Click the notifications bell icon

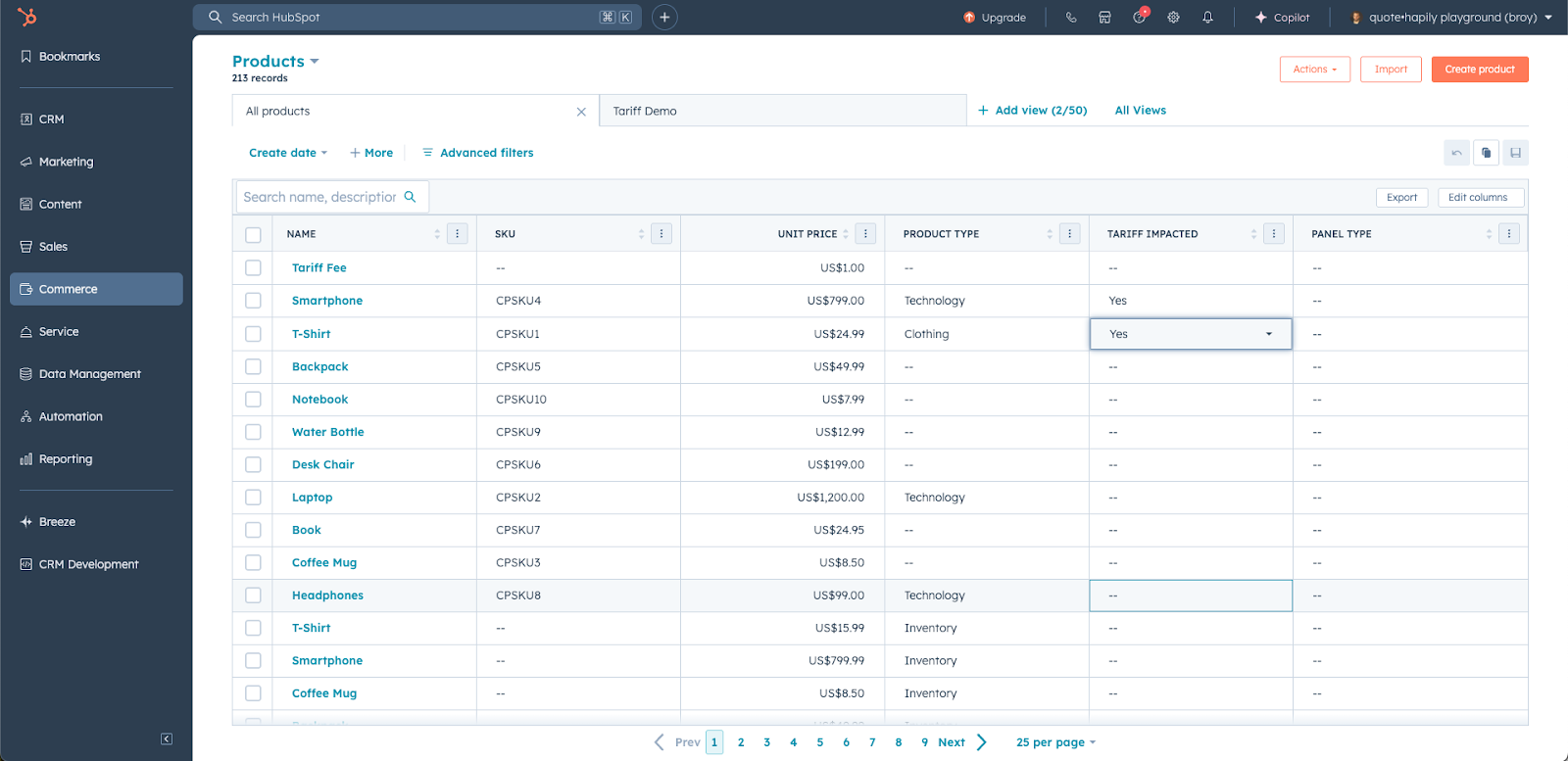1207,18
